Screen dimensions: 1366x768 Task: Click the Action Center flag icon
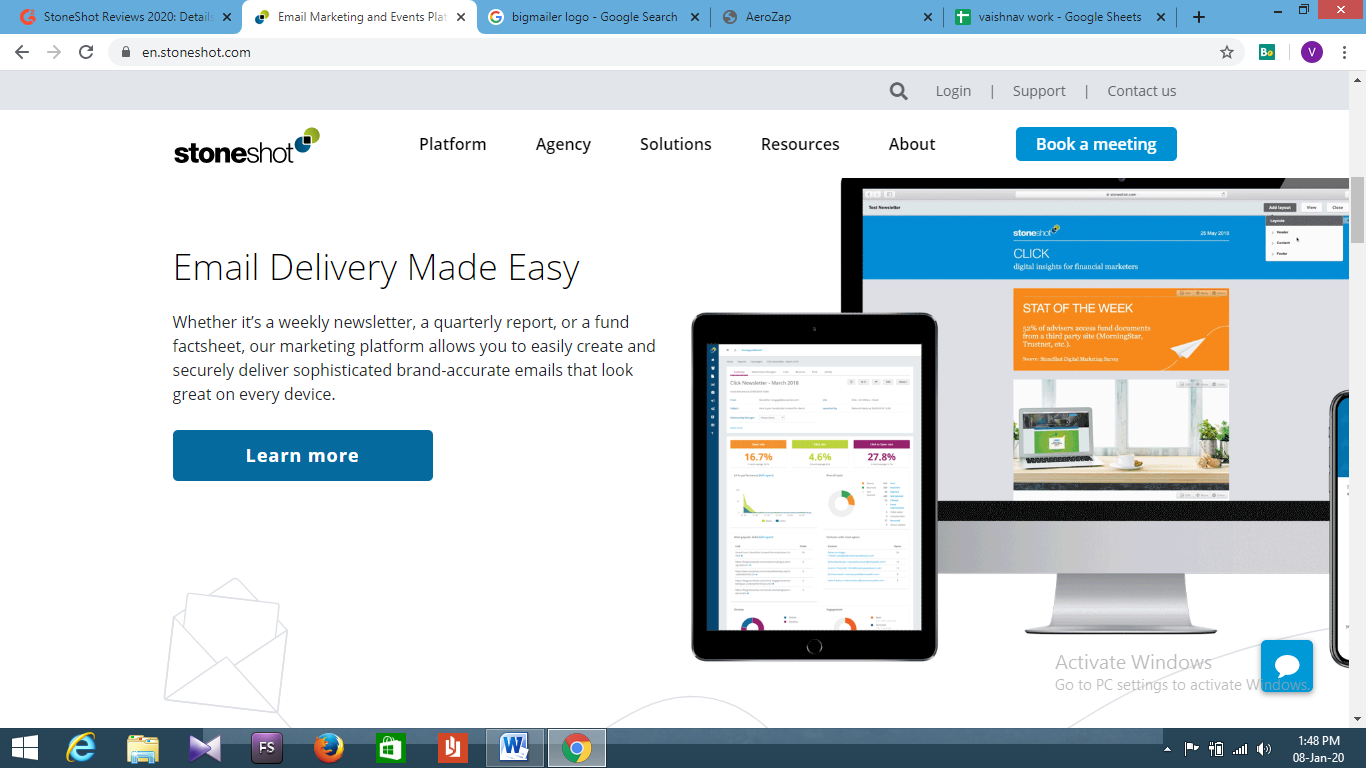1192,749
